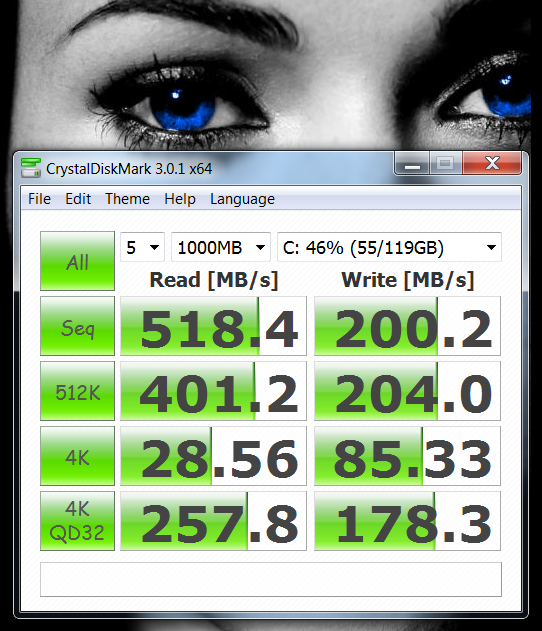Close the CrystalDiskMark window
Screen dimensions: 542x631
pos(492,163)
